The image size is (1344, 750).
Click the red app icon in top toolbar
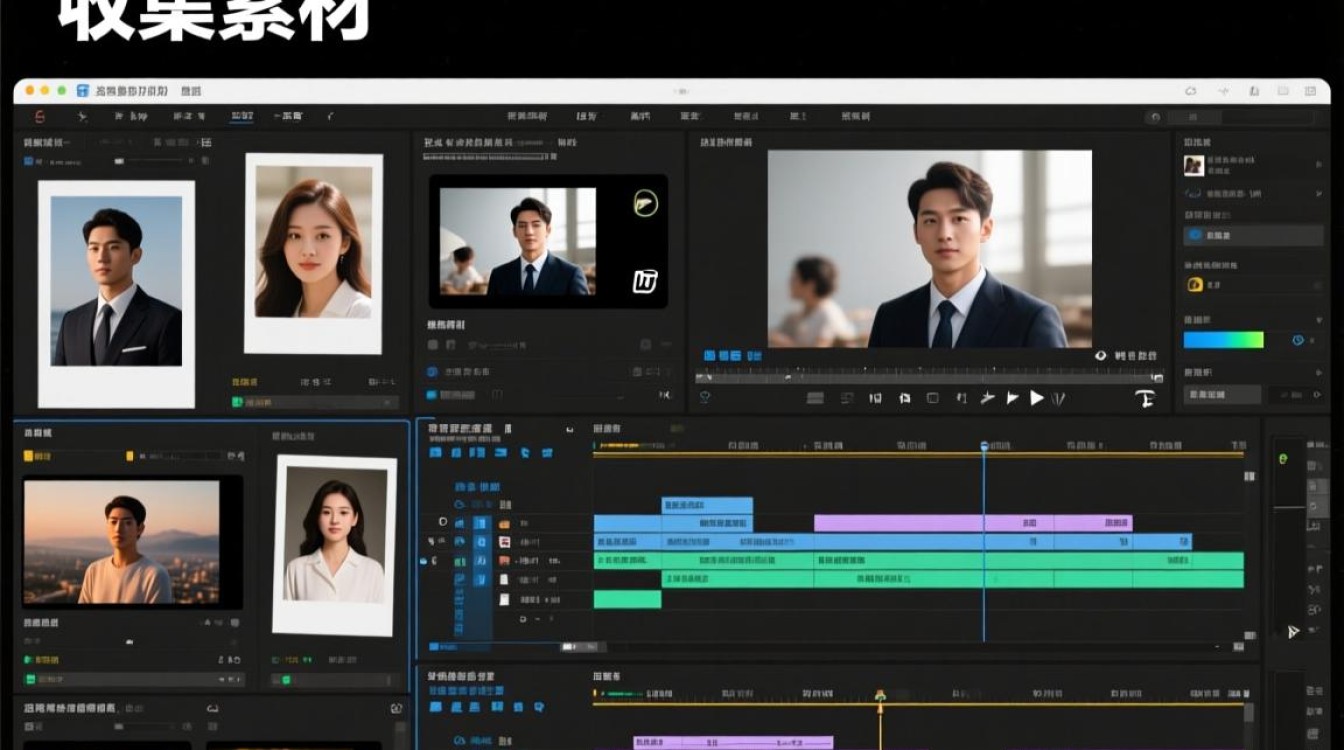tap(40, 117)
